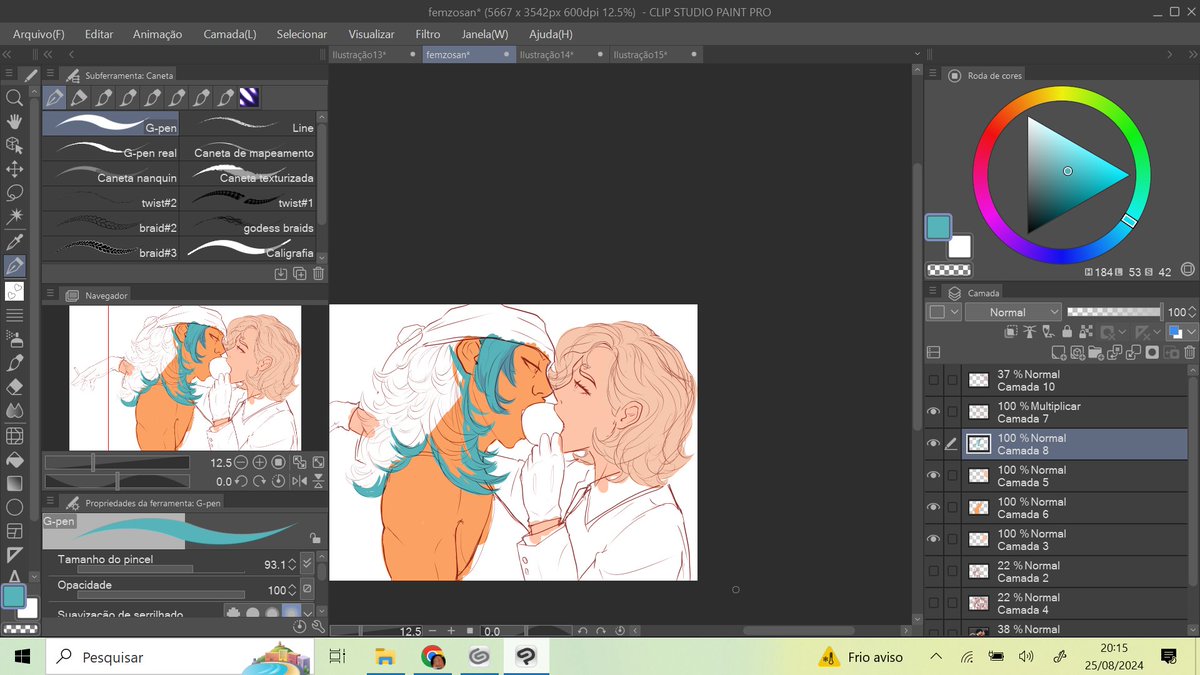Select the Frame border panel tool
The width and height of the screenshot is (1200, 675).
[14, 531]
